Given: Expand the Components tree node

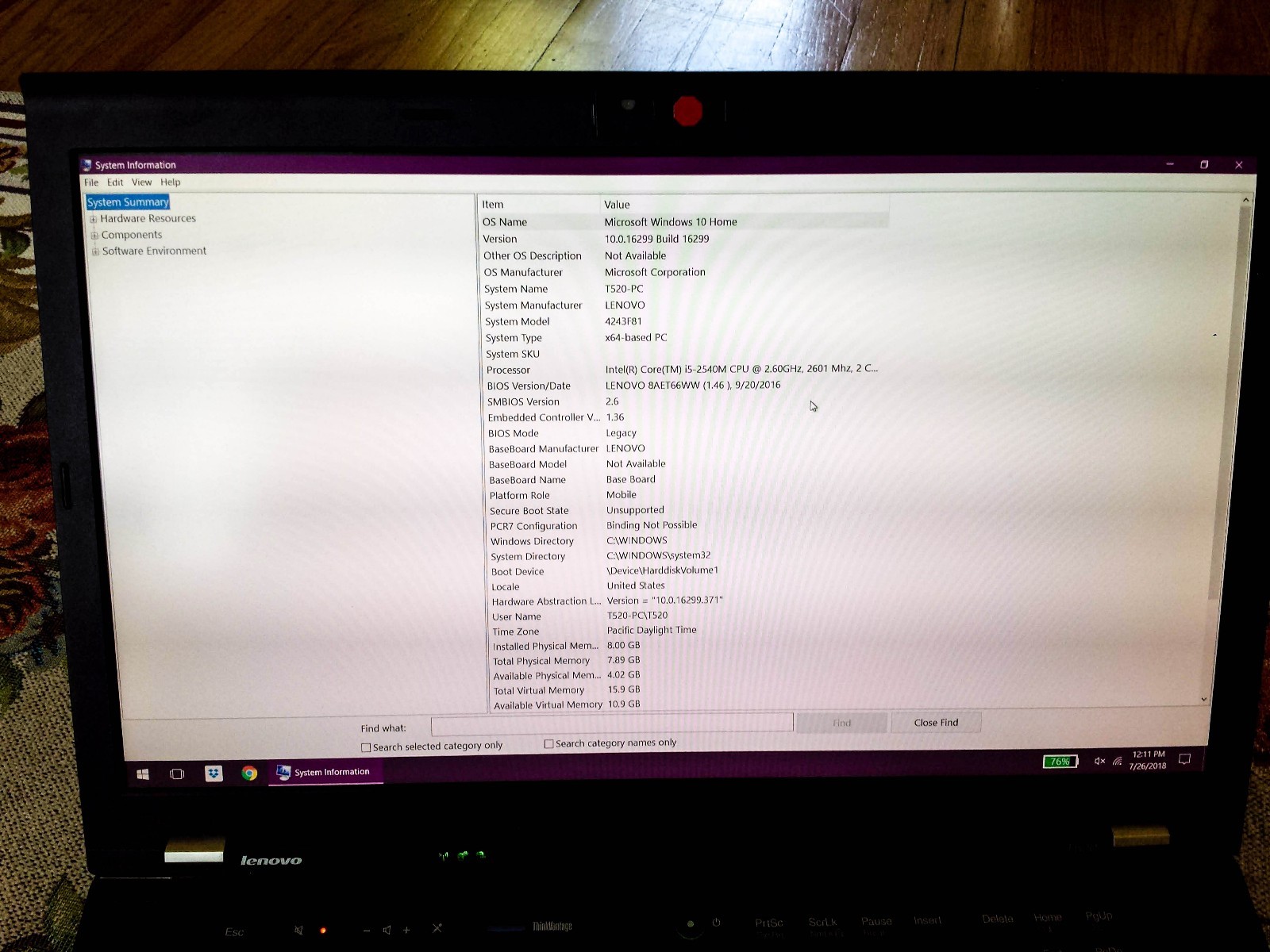Looking at the screenshot, I should 94,235.
